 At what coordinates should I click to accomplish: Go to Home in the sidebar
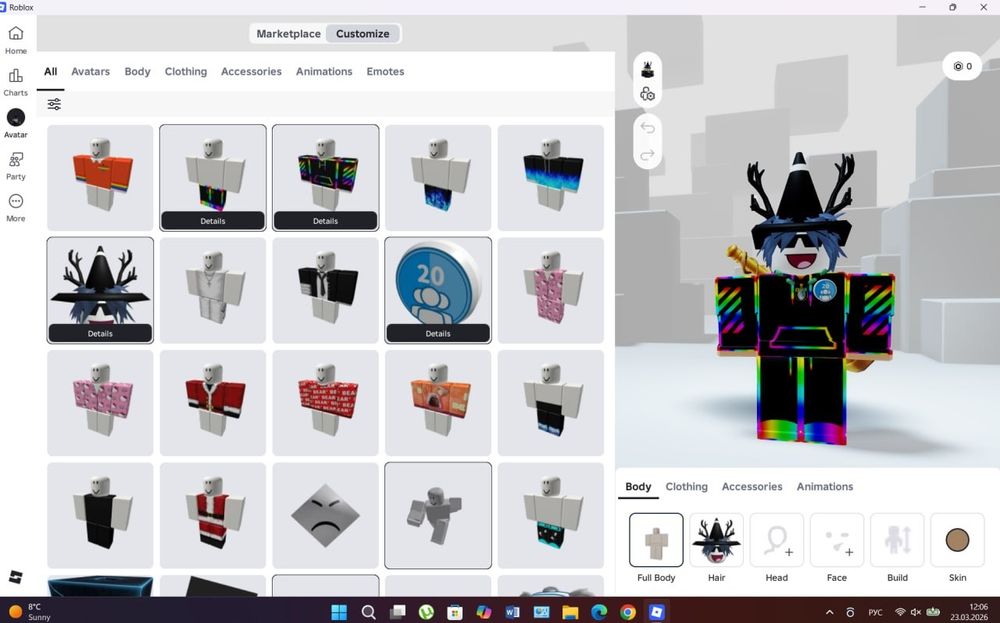(x=15, y=40)
